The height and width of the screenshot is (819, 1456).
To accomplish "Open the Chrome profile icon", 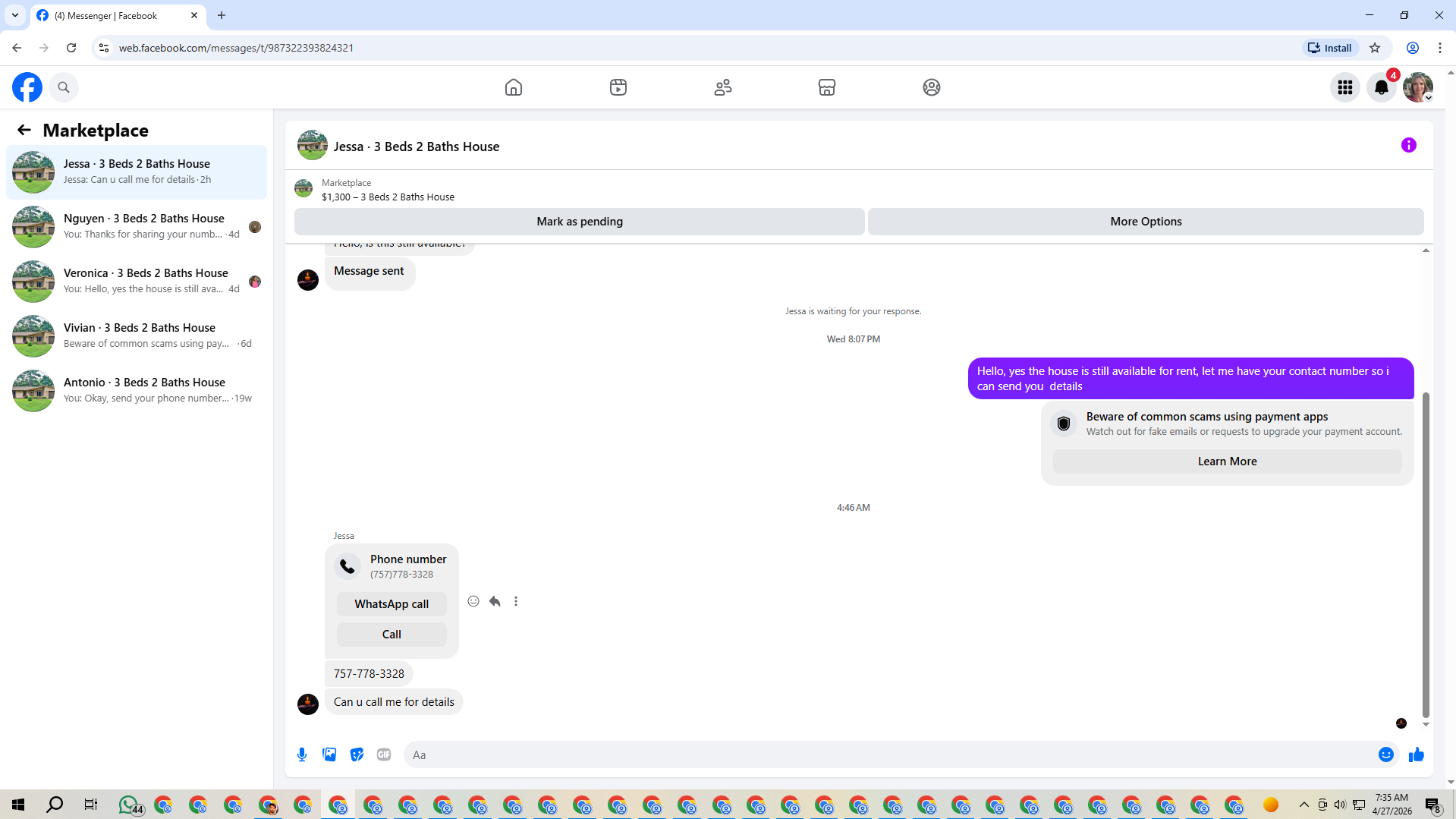I will tap(1413, 48).
